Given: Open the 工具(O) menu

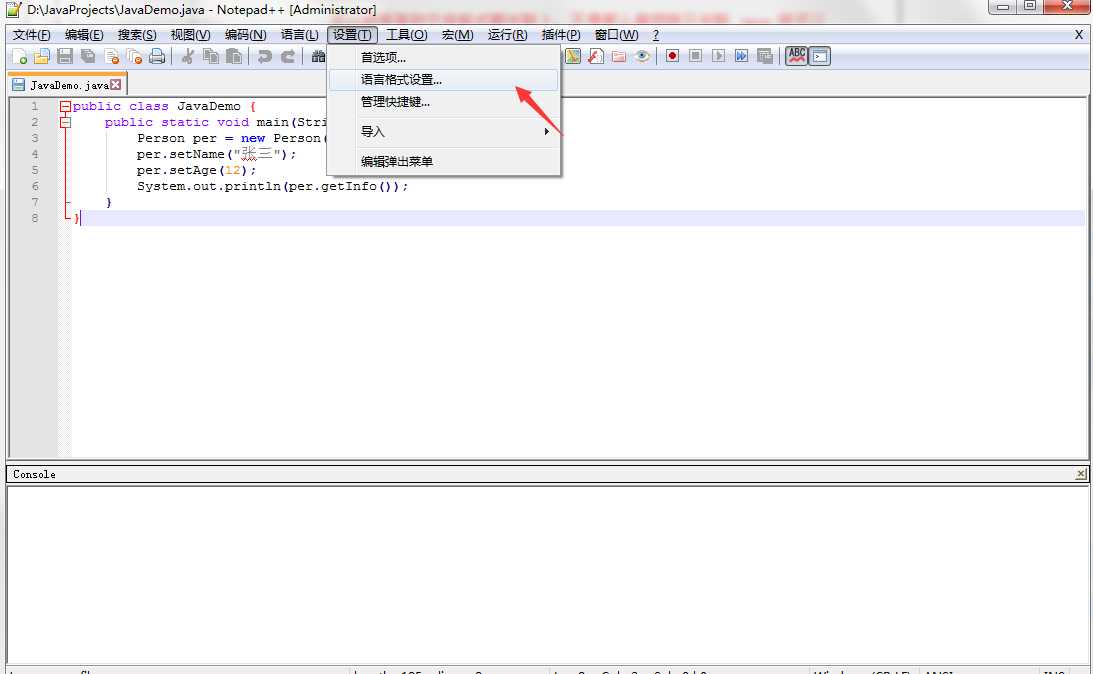Looking at the screenshot, I should coord(406,35).
